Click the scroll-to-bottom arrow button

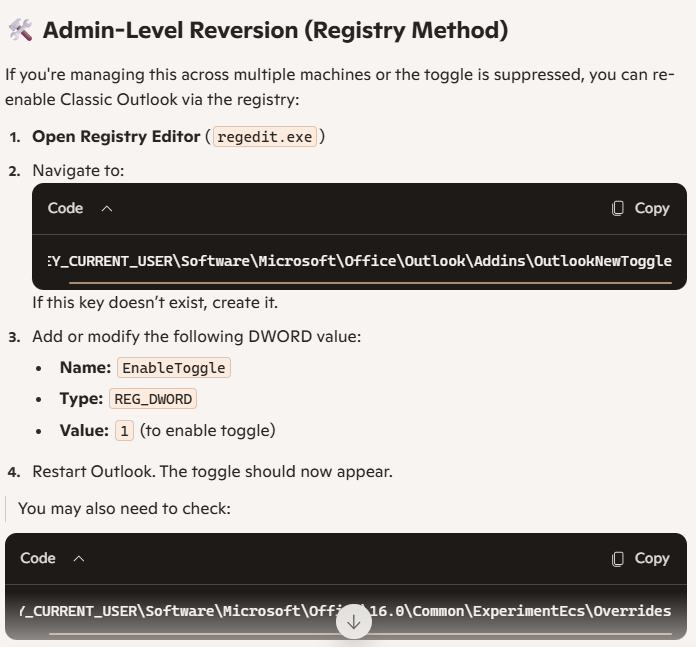pos(353,621)
